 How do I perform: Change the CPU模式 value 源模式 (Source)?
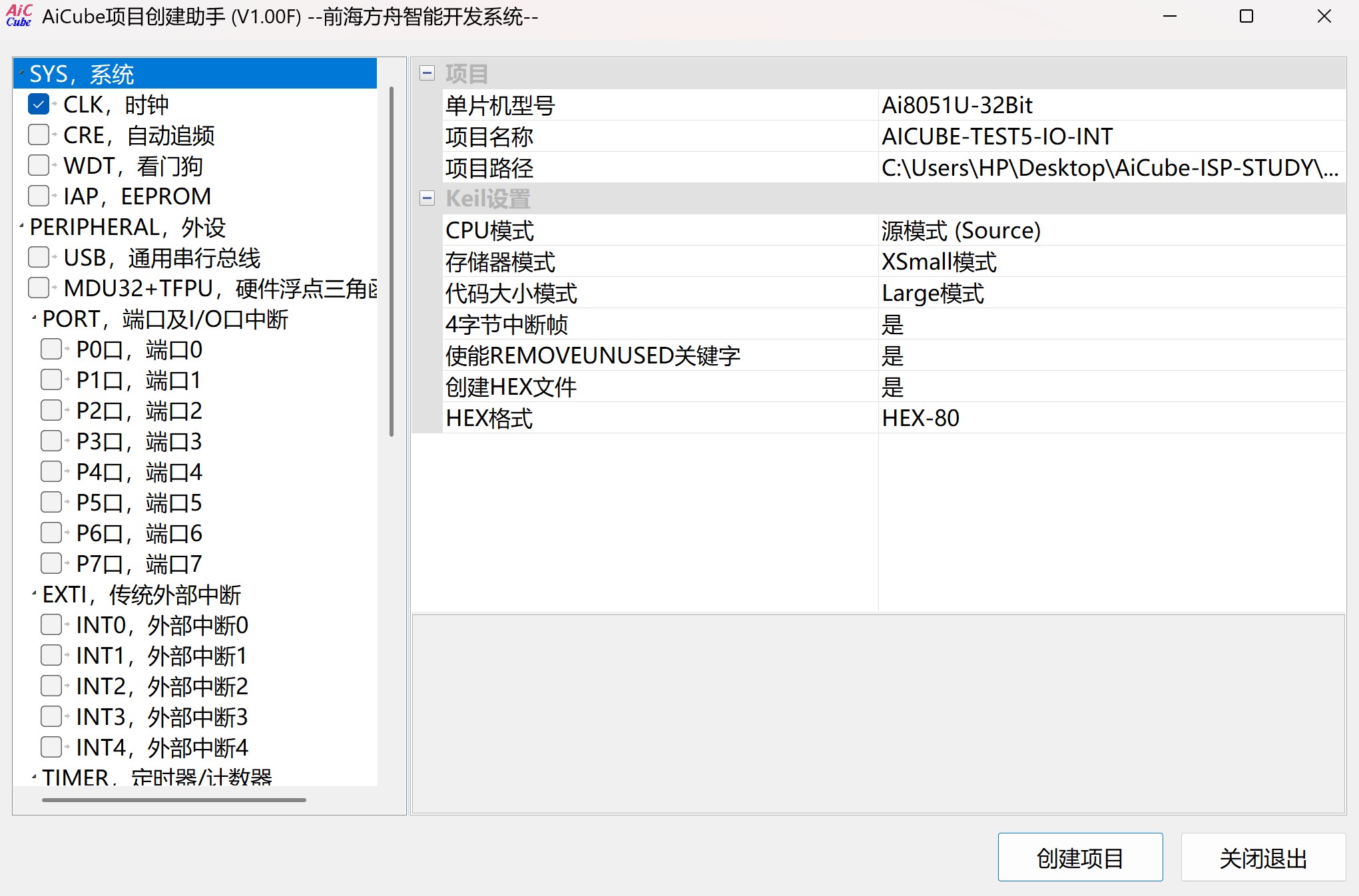[x=1112, y=230]
